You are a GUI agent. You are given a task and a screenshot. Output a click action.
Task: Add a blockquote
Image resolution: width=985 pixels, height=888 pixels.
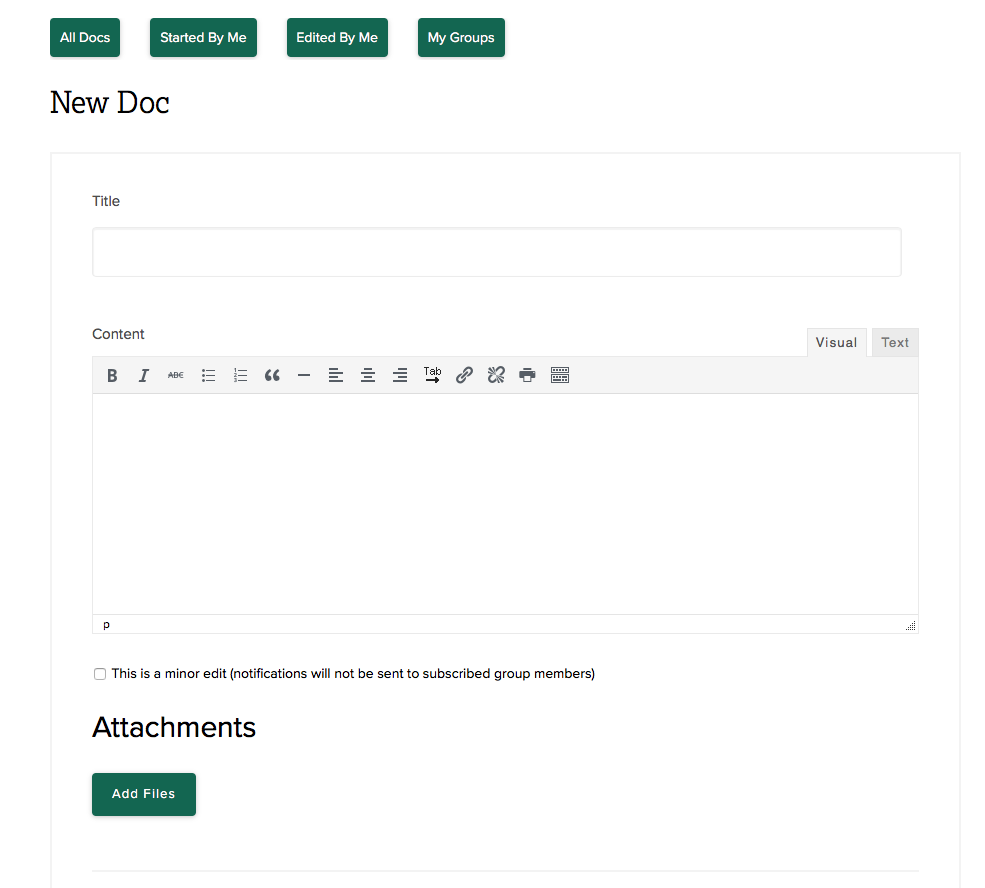point(272,376)
